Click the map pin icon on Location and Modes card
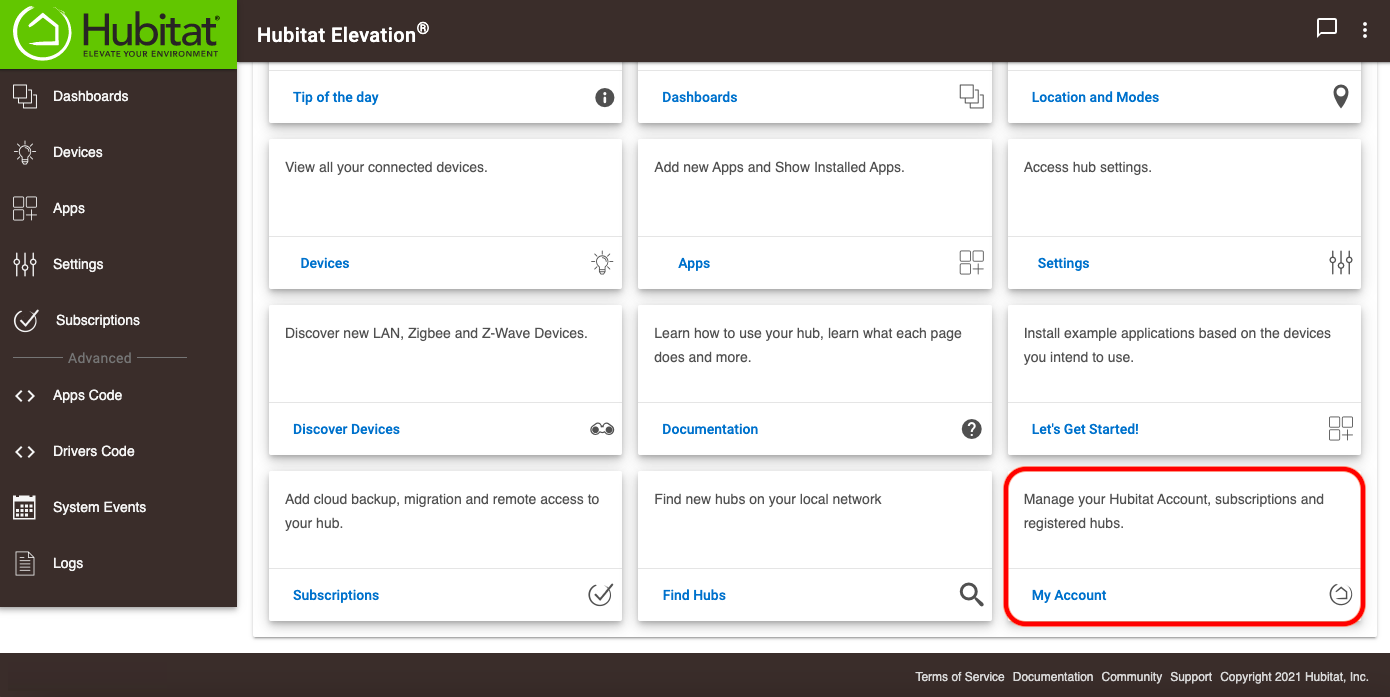This screenshot has width=1390, height=697. point(1341,97)
